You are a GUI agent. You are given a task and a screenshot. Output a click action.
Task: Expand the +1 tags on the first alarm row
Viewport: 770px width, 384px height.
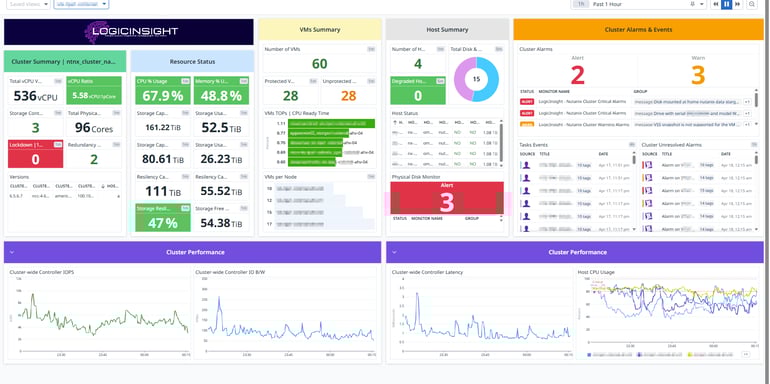(746, 102)
